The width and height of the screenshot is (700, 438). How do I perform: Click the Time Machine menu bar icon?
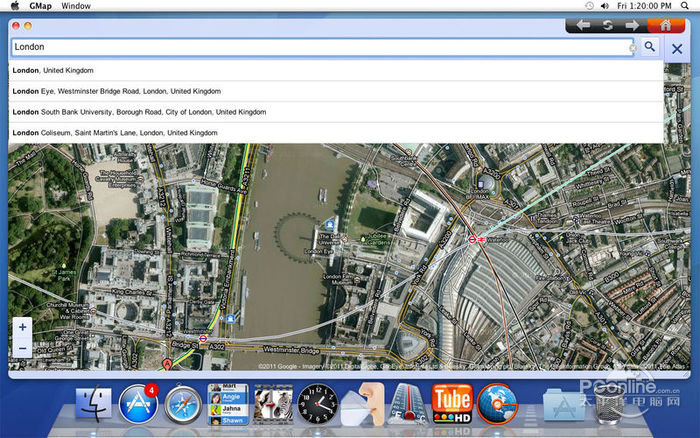click(x=589, y=6)
